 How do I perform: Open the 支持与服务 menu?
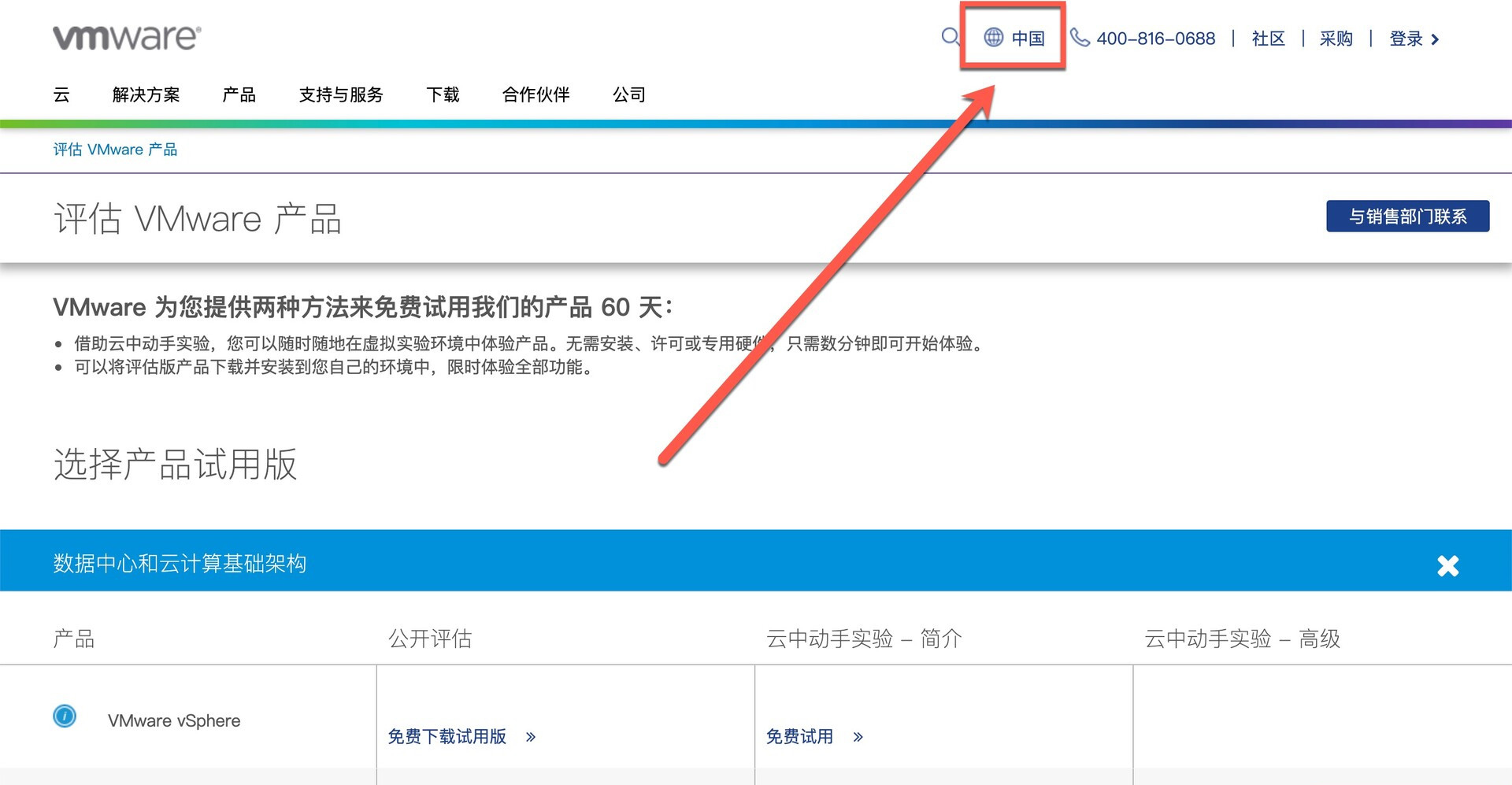[x=341, y=95]
